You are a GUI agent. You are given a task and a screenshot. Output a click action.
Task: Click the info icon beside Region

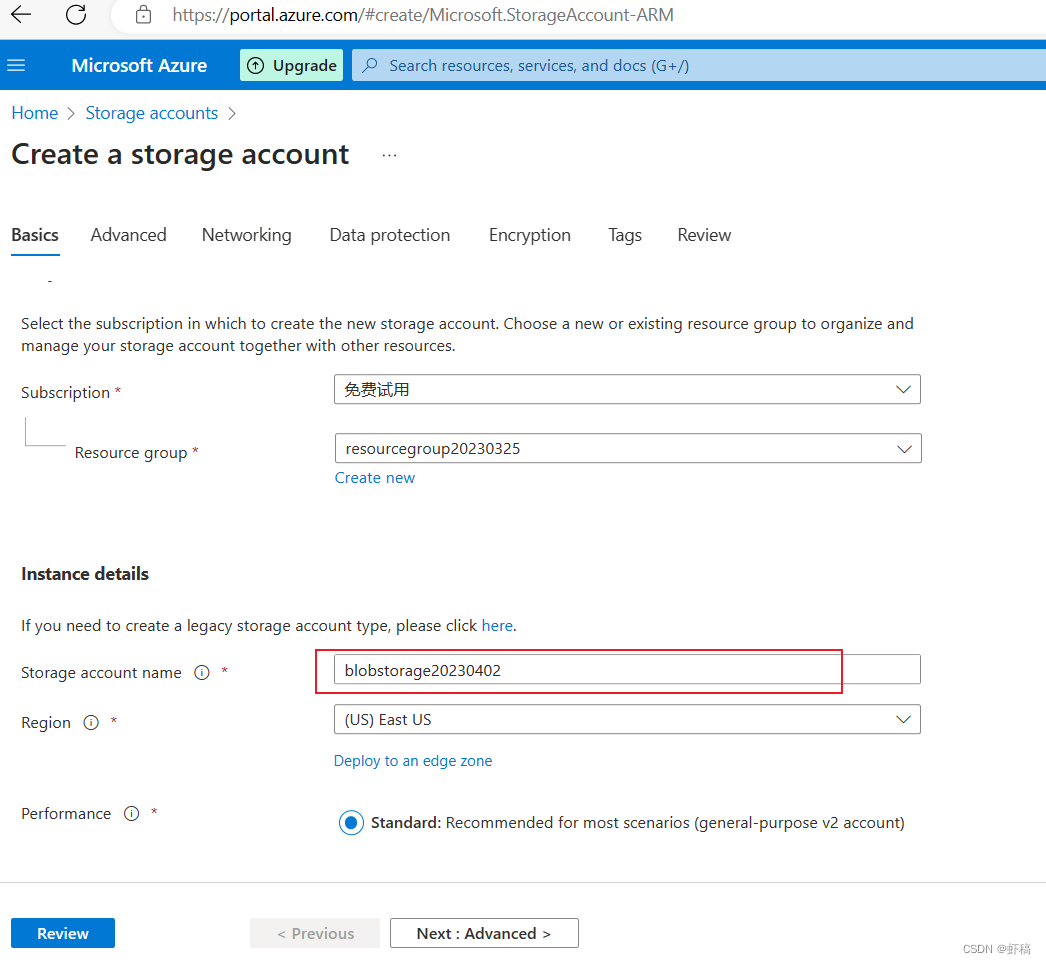91,722
